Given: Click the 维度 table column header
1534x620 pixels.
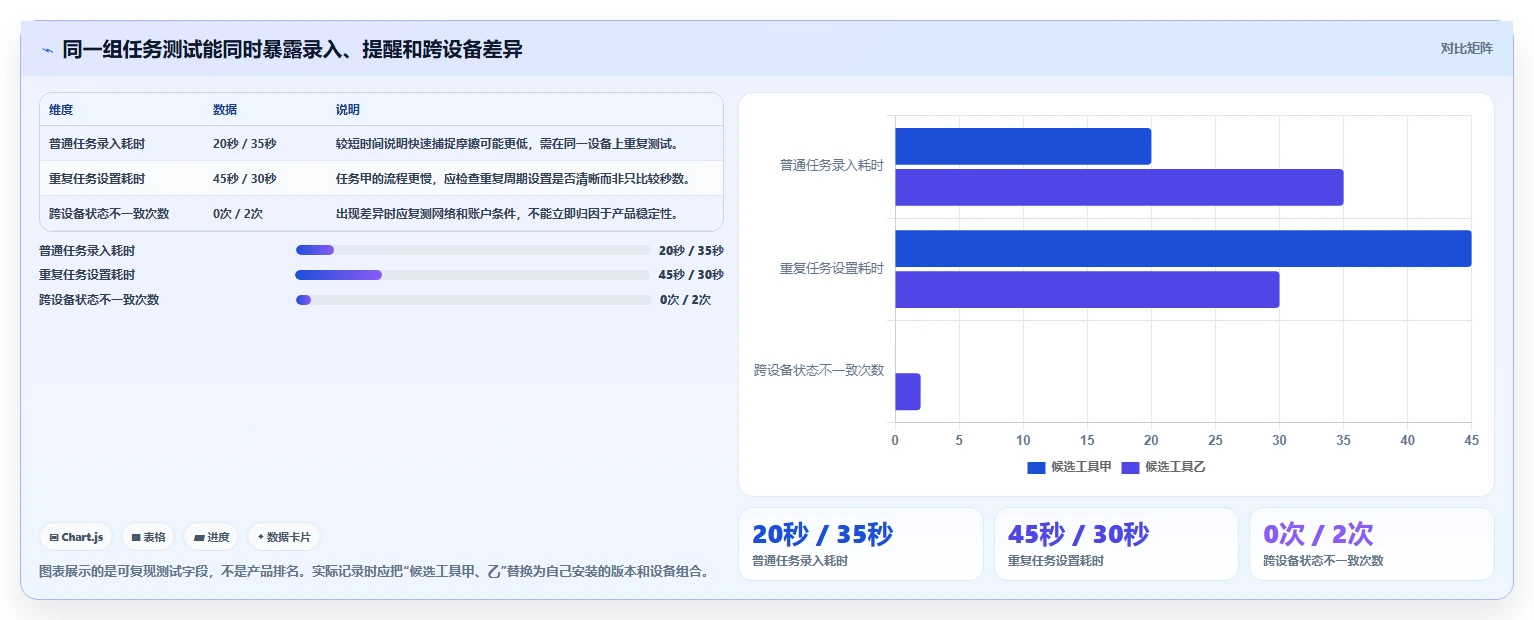Looking at the screenshot, I should (x=61, y=110).
